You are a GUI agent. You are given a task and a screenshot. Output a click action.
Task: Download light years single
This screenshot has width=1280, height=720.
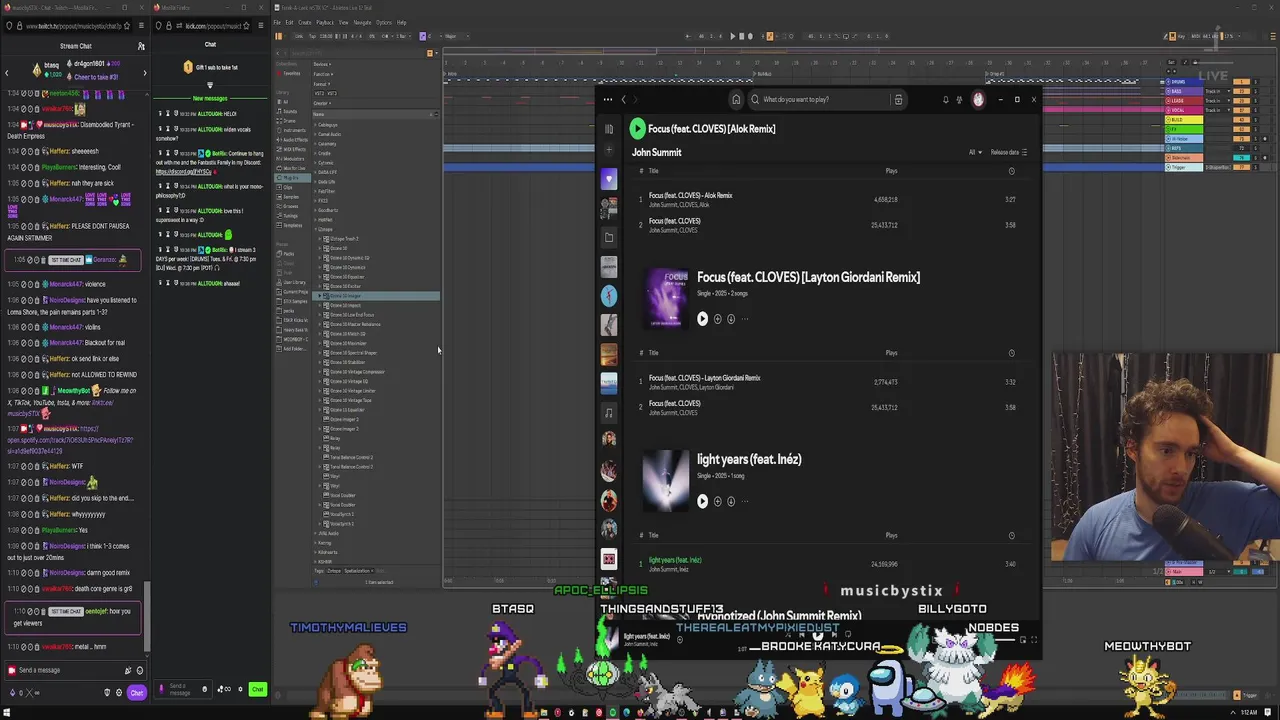pyautogui.click(x=731, y=501)
